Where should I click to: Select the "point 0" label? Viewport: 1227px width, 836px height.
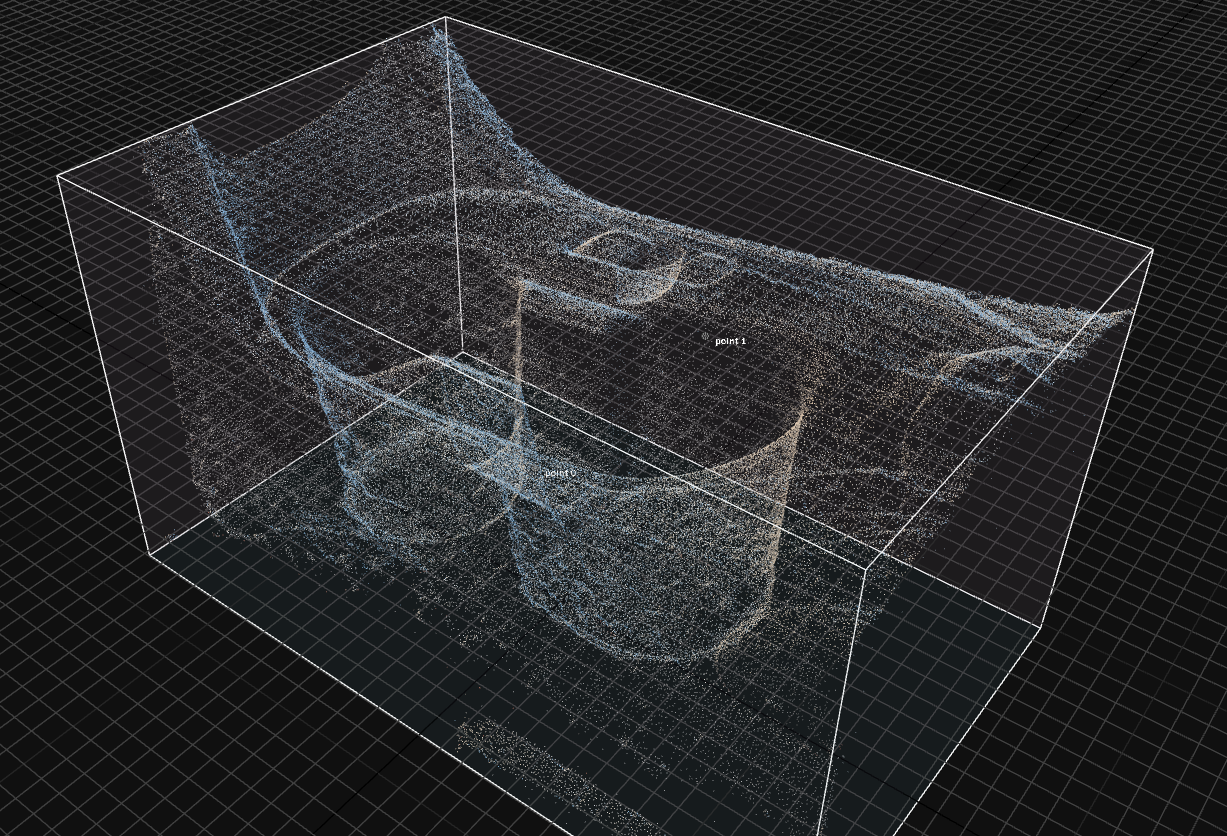(x=559, y=473)
